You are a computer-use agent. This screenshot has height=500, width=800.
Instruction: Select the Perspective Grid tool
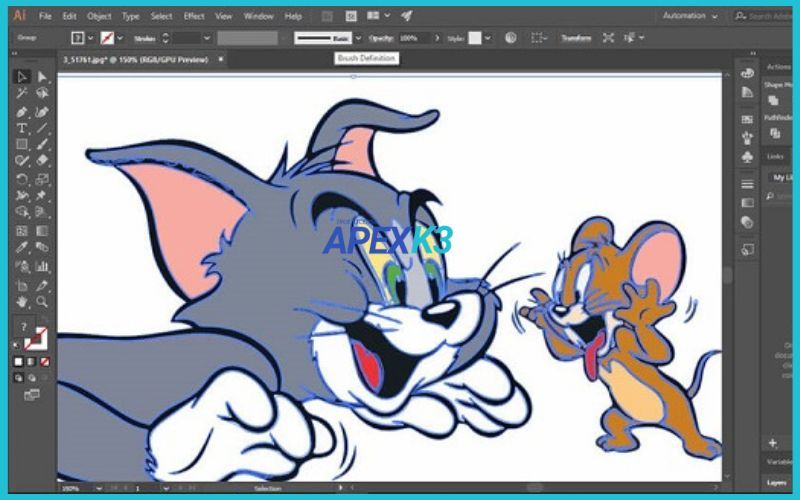click(x=42, y=211)
